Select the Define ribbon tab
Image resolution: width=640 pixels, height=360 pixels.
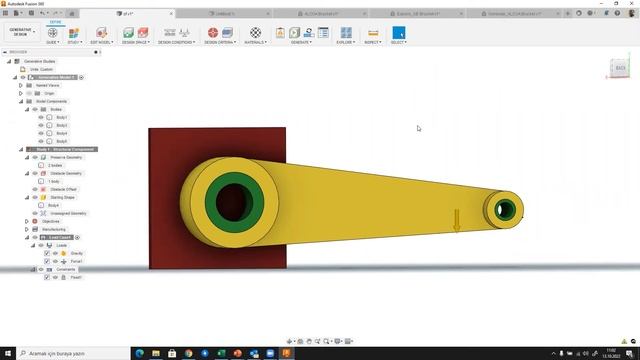(x=56, y=22)
